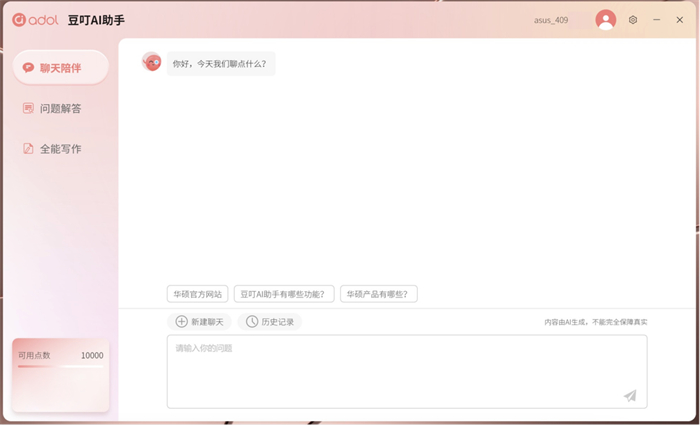The width and height of the screenshot is (700, 425).
Task: Click the 可用点数 progress bar
Action: [61, 367]
